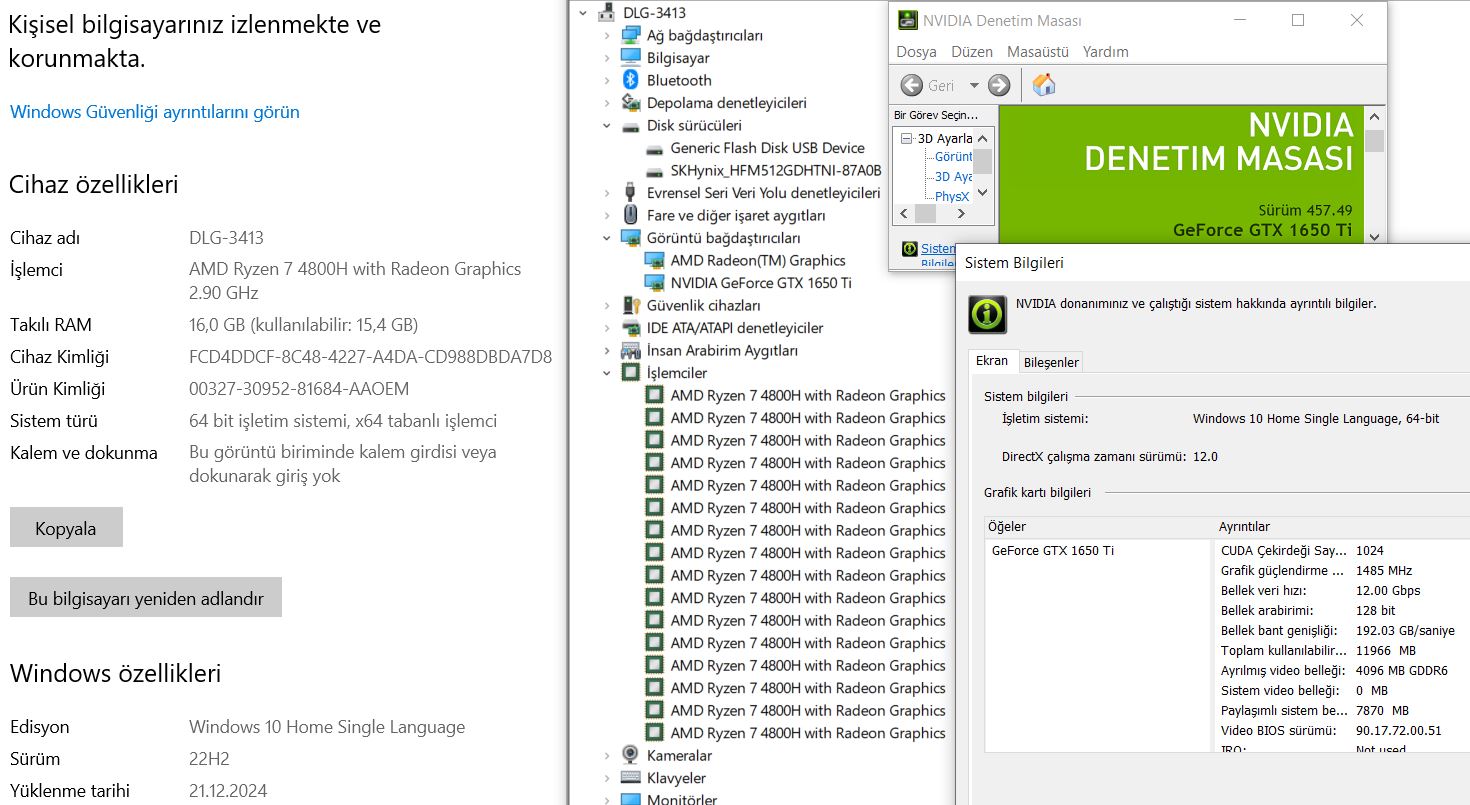This screenshot has height=805, width=1470.
Task: Click the NVIDIA banner scrollbar up arrow
Action: pos(1374,116)
